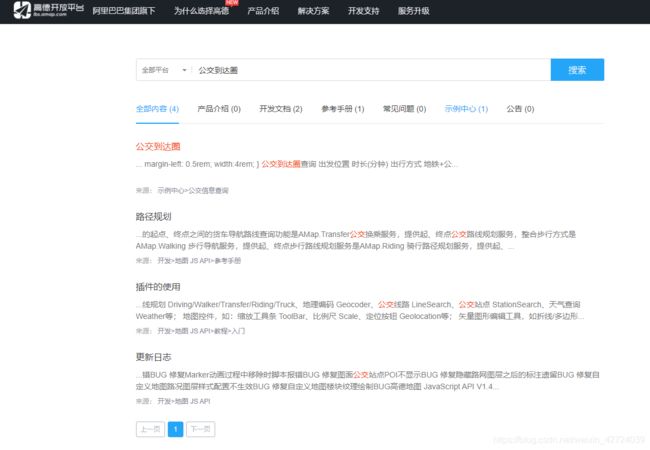Click source text 示例中心>公交信息查询
The height and width of the screenshot is (450, 650).
click(x=193, y=191)
